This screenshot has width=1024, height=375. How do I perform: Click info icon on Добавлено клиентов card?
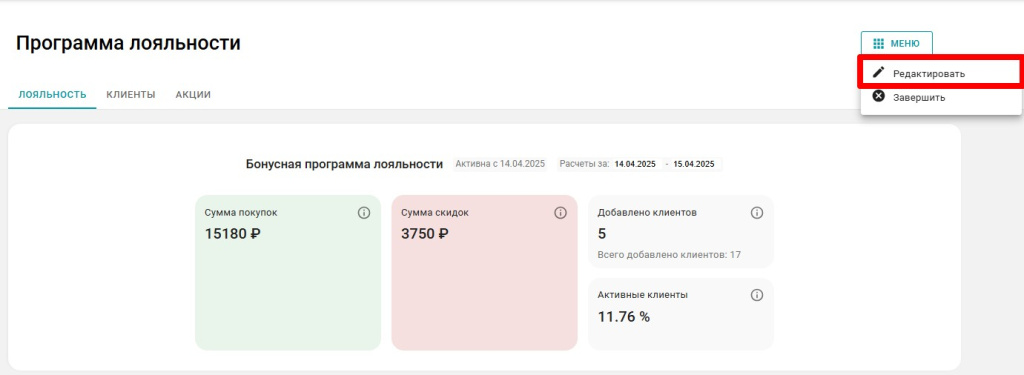pos(757,213)
